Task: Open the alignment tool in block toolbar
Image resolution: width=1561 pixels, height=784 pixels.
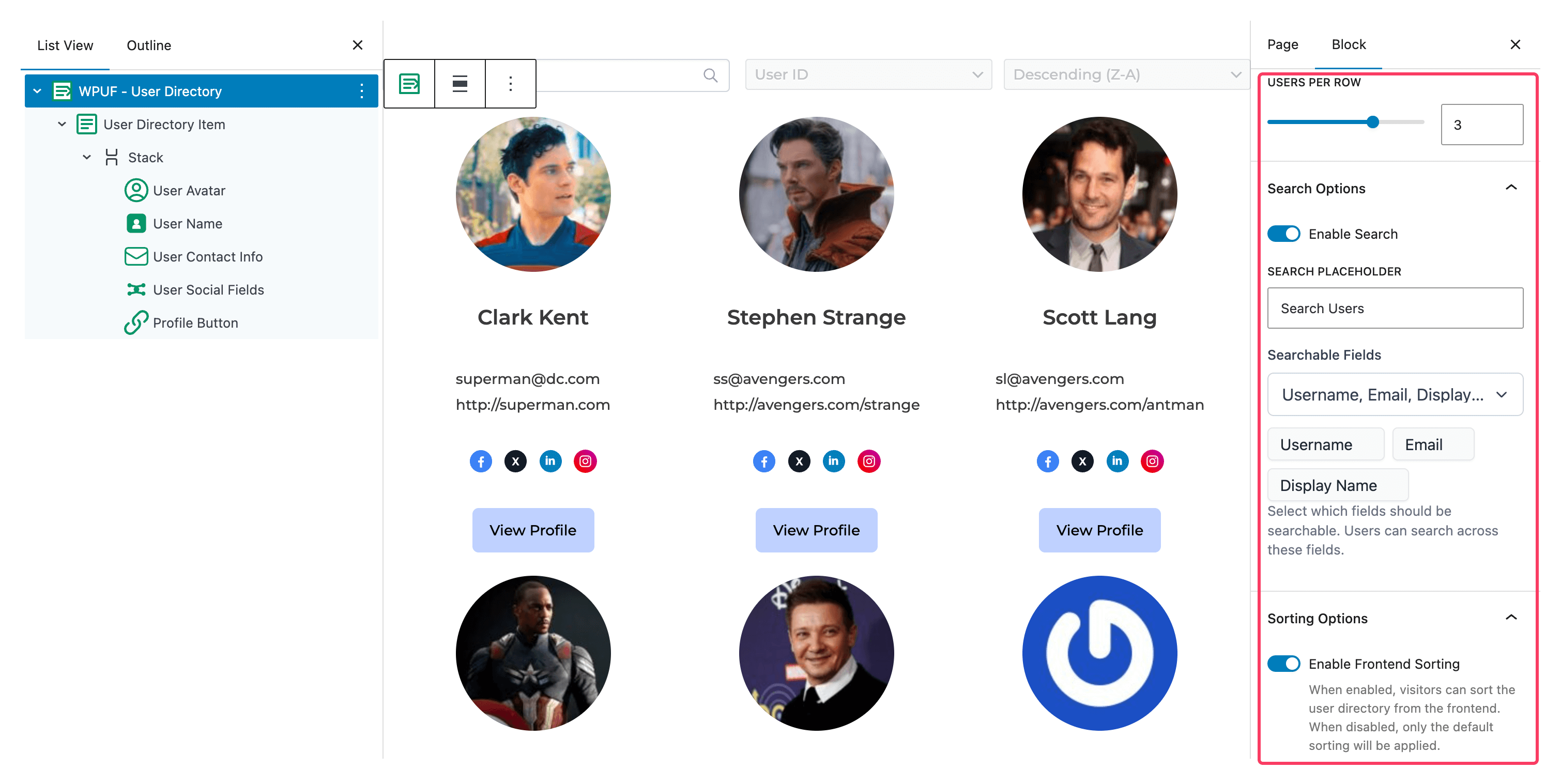Action: tap(460, 84)
